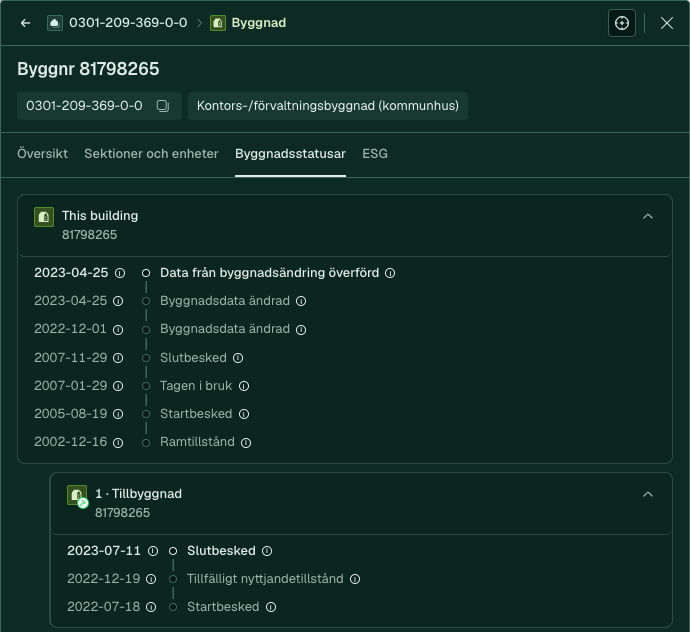Screen dimensions: 690x632
Task: Show info for 2022-12-01 Byggnadsdata ändrad status
Action: 301,330
